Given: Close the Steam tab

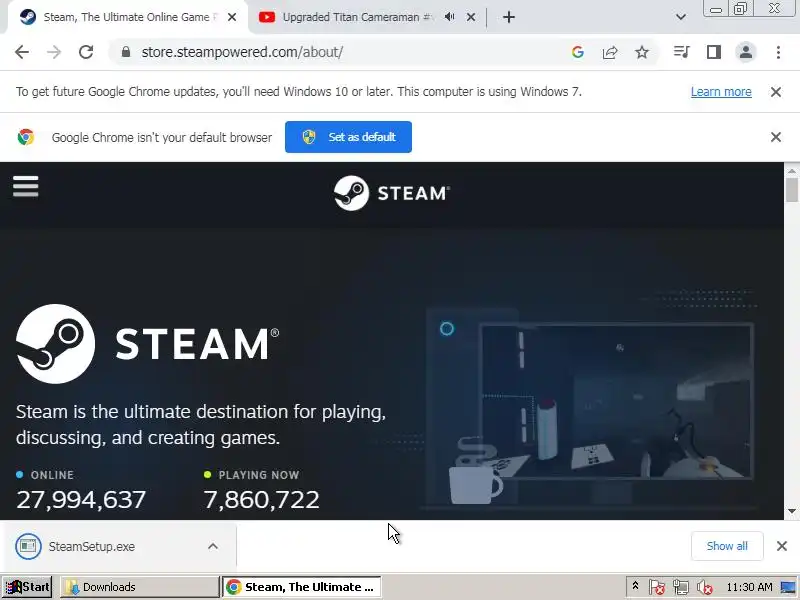Looking at the screenshot, I should point(232,17).
